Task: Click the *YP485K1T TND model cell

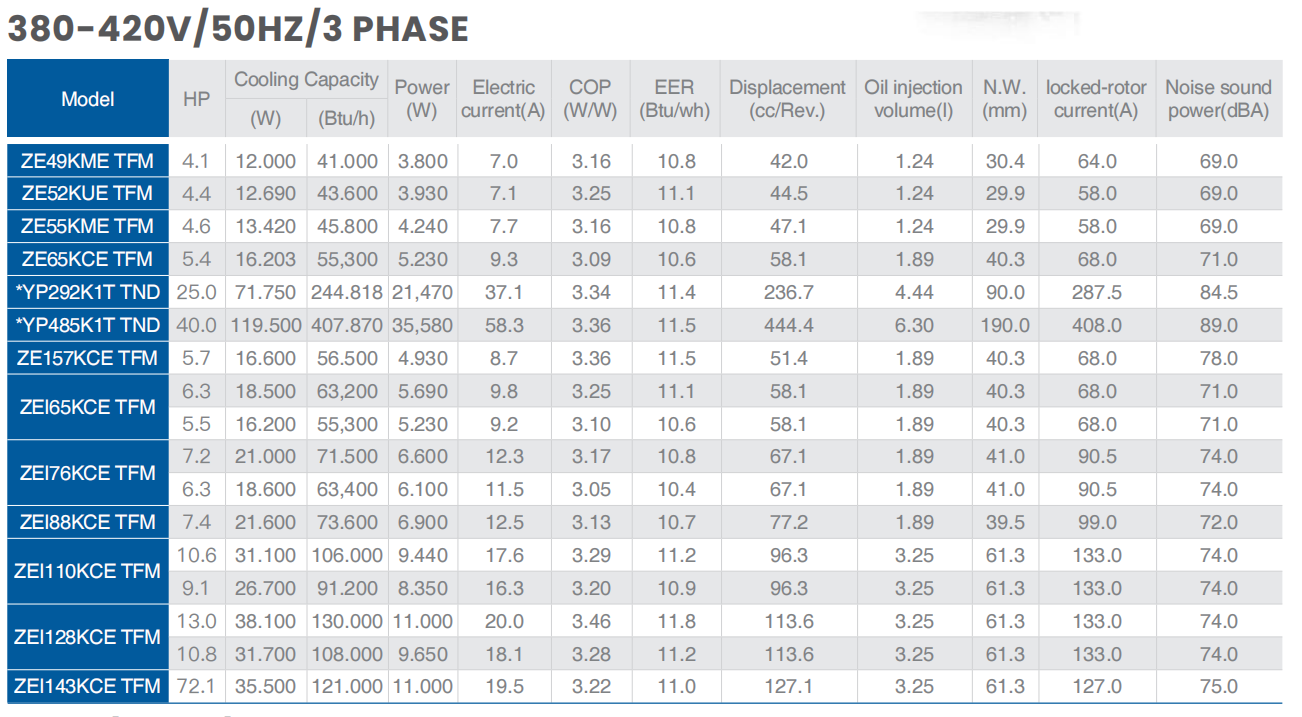Action: 88,325
